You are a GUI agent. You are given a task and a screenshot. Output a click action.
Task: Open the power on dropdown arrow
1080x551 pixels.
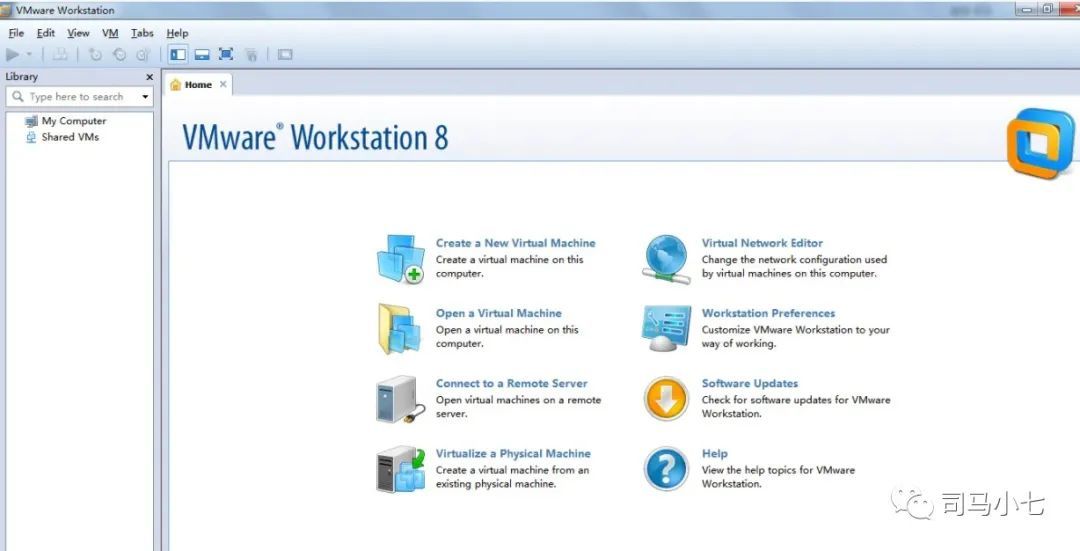pos(30,54)
